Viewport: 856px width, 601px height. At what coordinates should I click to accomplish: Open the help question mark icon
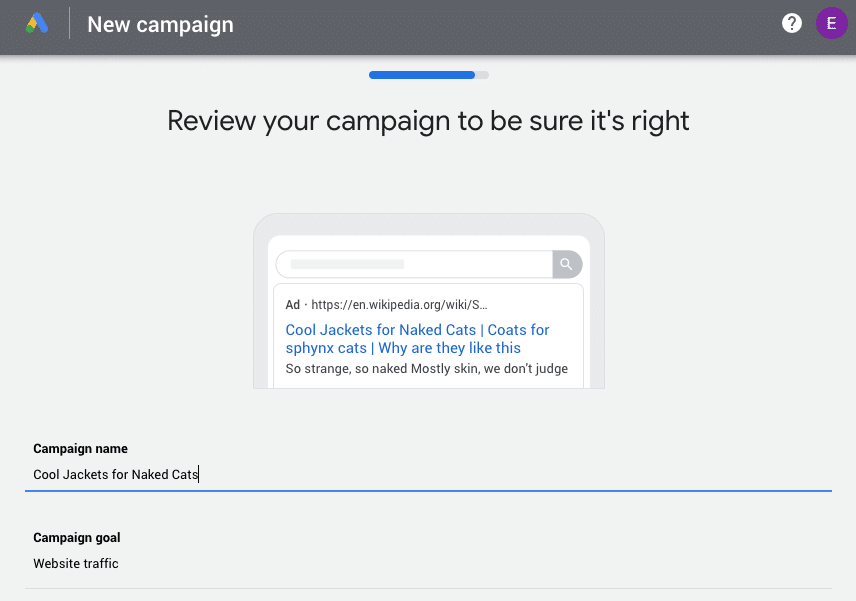(792, 23)
